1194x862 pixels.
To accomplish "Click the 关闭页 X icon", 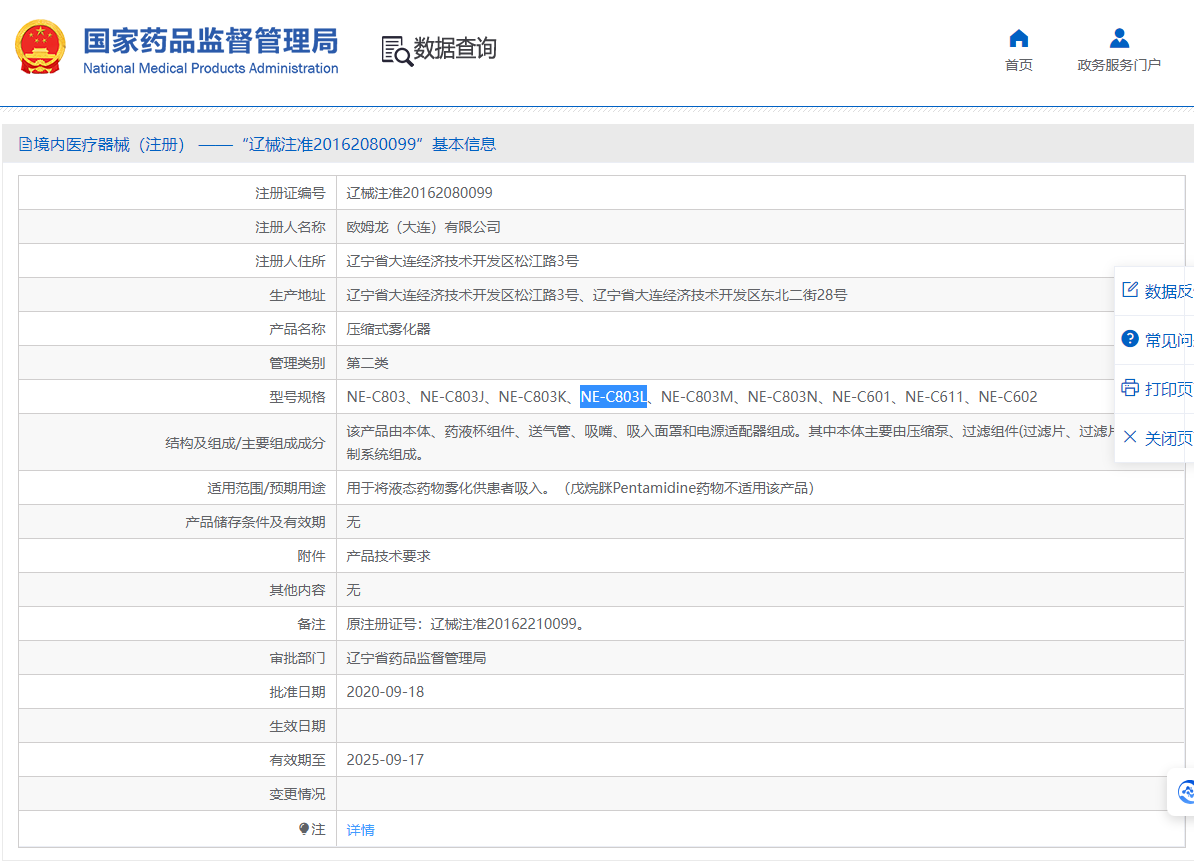I will pyautogui.click(x=1130, y=437).
